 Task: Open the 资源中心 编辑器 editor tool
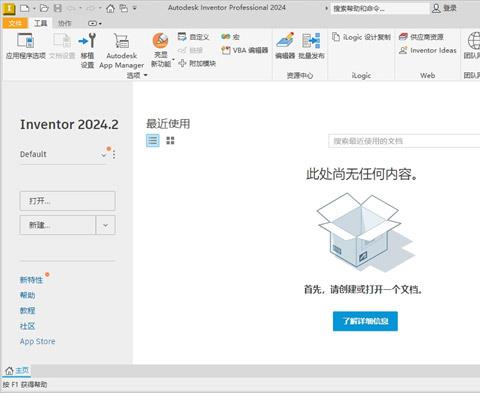click(x=285, y=46)
